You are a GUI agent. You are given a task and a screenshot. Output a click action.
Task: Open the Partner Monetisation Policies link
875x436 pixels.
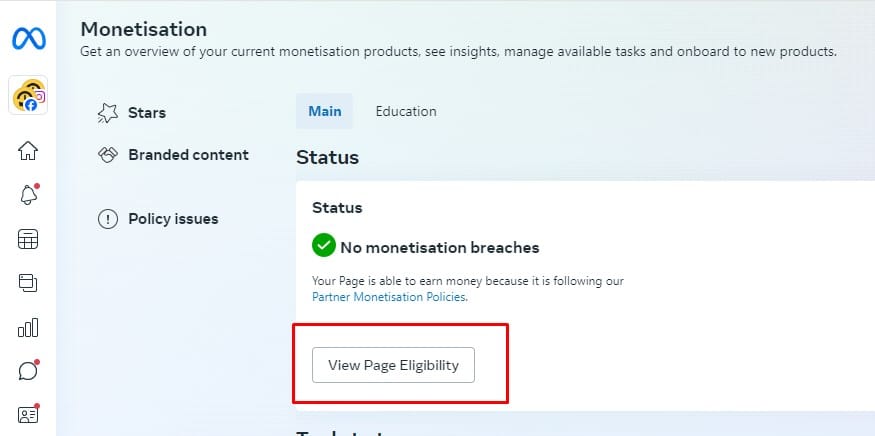click(389, 297)
